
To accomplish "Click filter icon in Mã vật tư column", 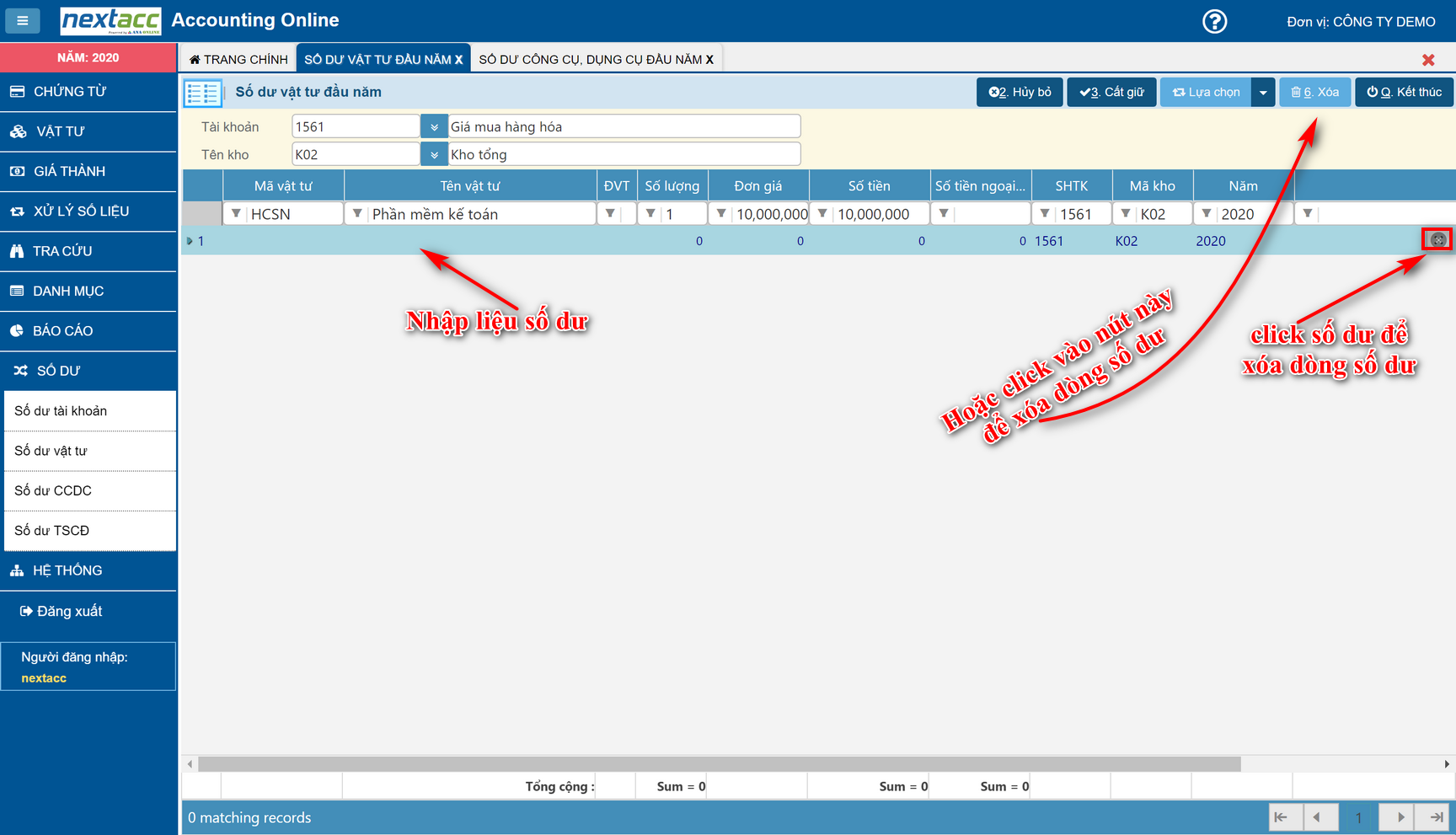I will [236, 214].
